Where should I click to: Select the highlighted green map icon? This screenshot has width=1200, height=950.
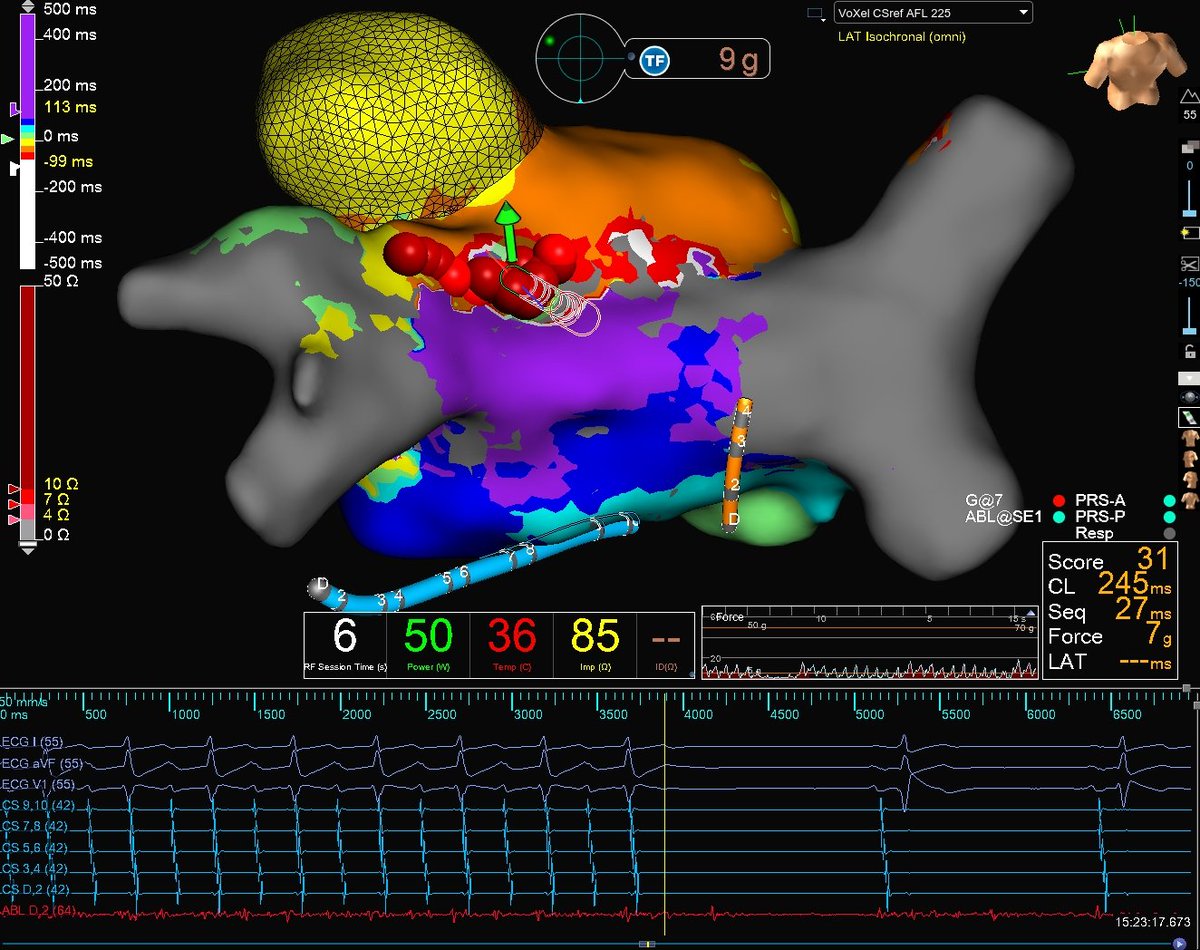point(1189,418)
